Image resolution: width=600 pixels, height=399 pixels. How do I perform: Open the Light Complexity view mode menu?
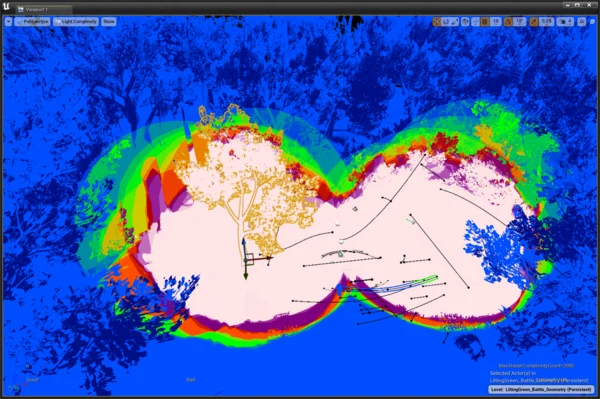76,22
